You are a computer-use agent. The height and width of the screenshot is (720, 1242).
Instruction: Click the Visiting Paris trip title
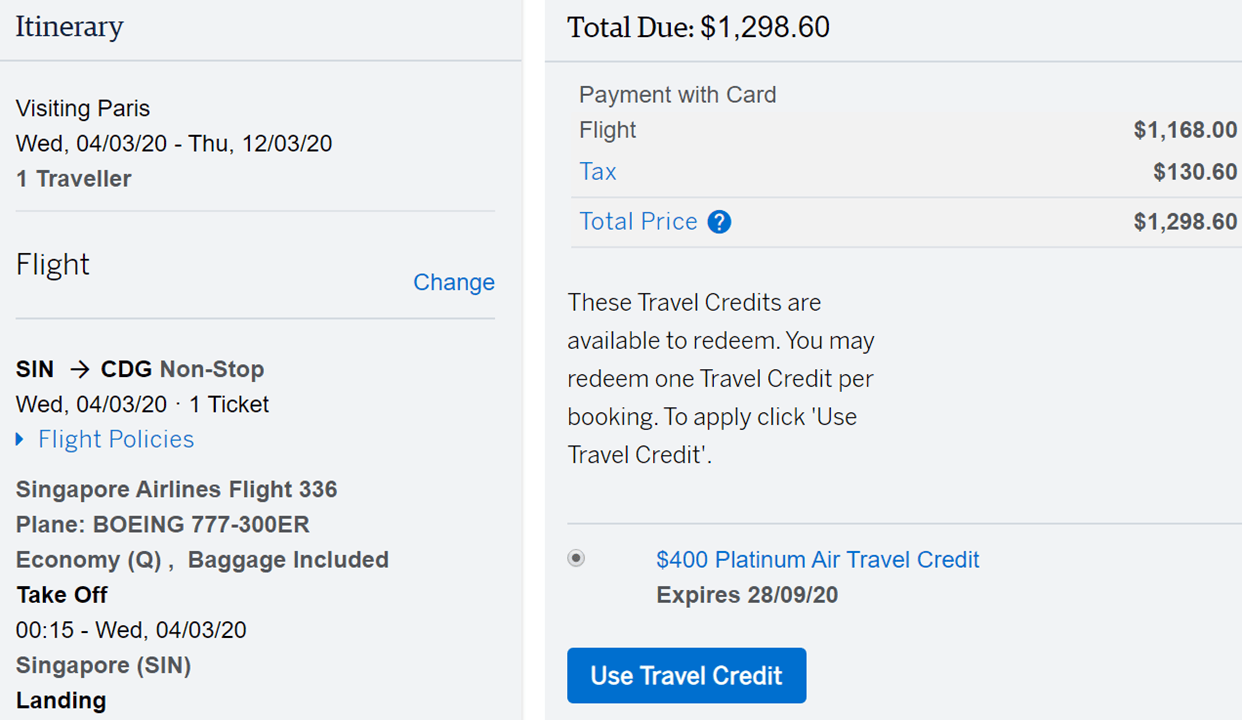(83, 109)
